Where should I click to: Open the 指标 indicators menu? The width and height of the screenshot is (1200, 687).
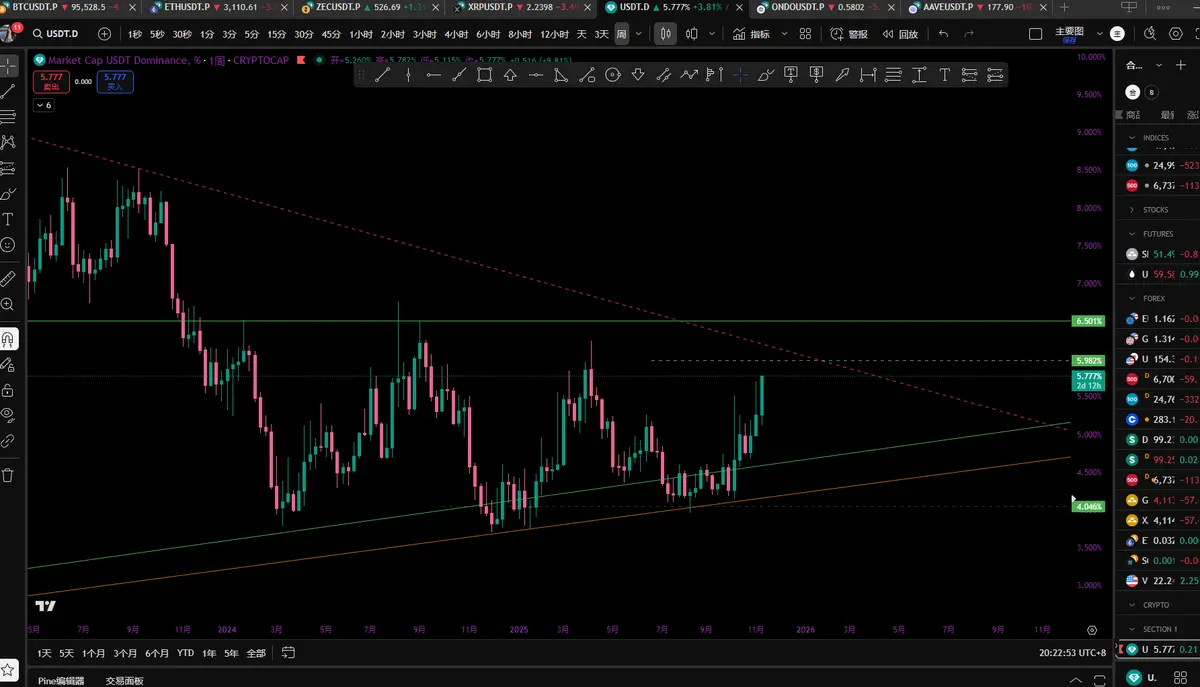751,33
